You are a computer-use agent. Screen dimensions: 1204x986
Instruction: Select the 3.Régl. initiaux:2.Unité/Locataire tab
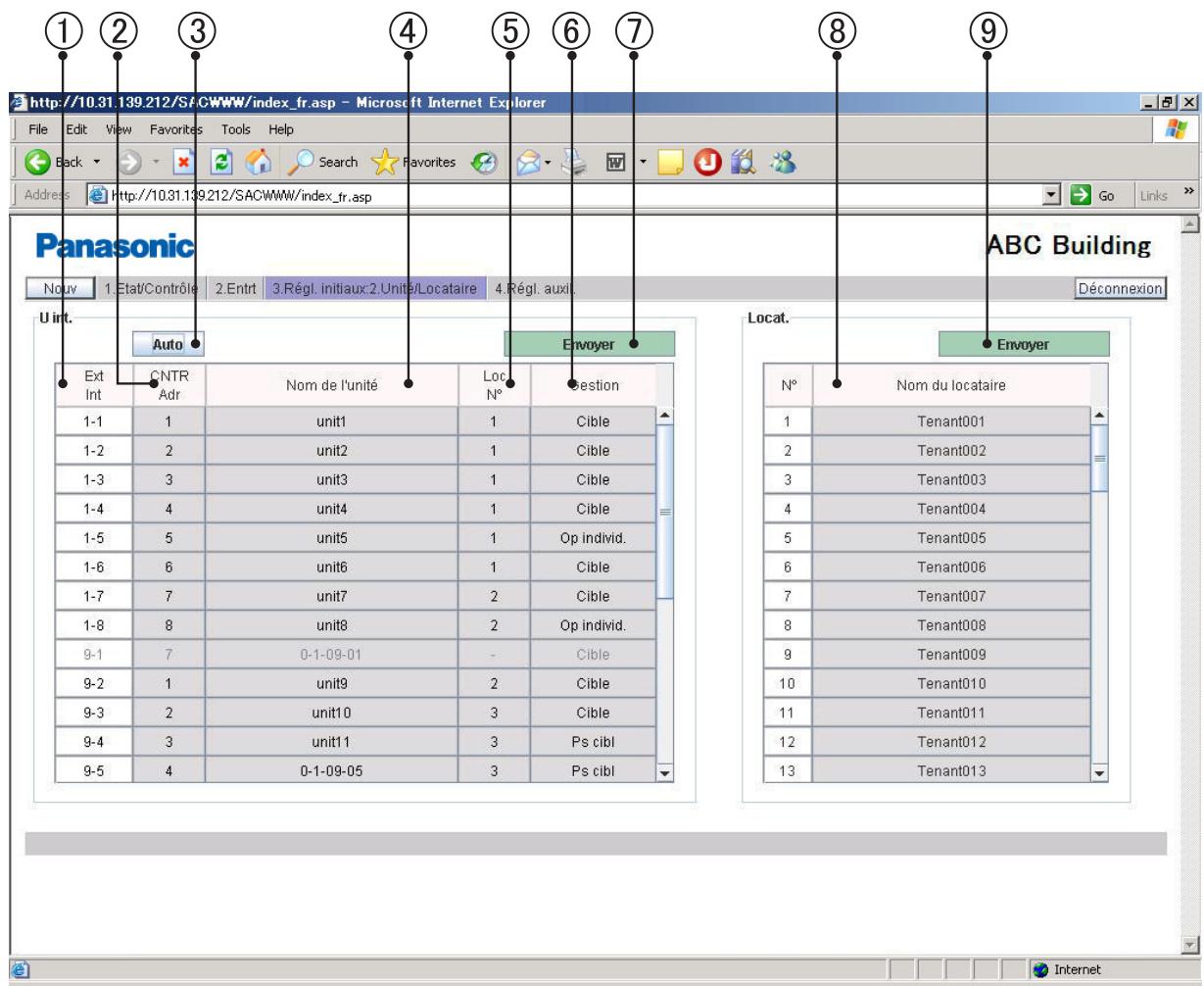point(374,289)
